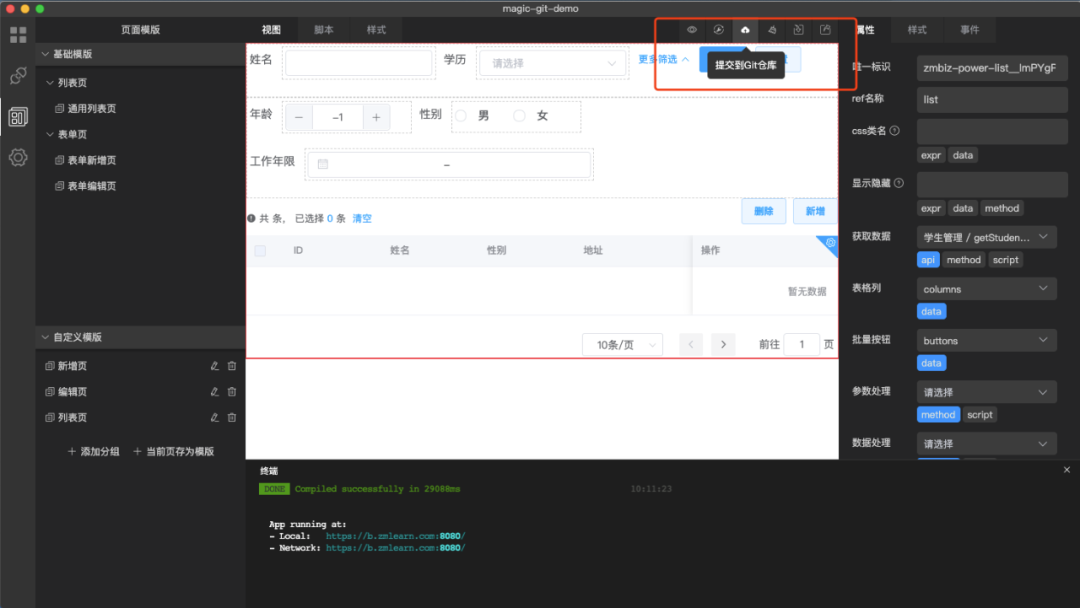Delete the 列表页 custom template
This screenshot has width=1080, height=608.
pos(232,417)
